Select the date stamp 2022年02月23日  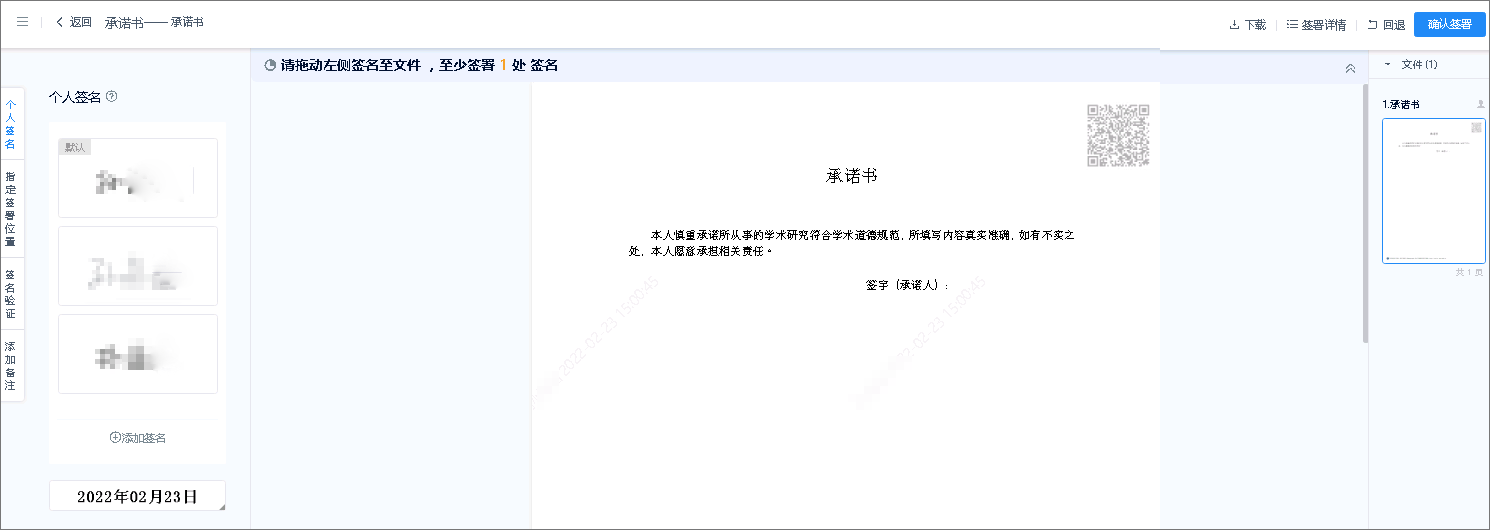pyautogui.click(x=137, y=496)
